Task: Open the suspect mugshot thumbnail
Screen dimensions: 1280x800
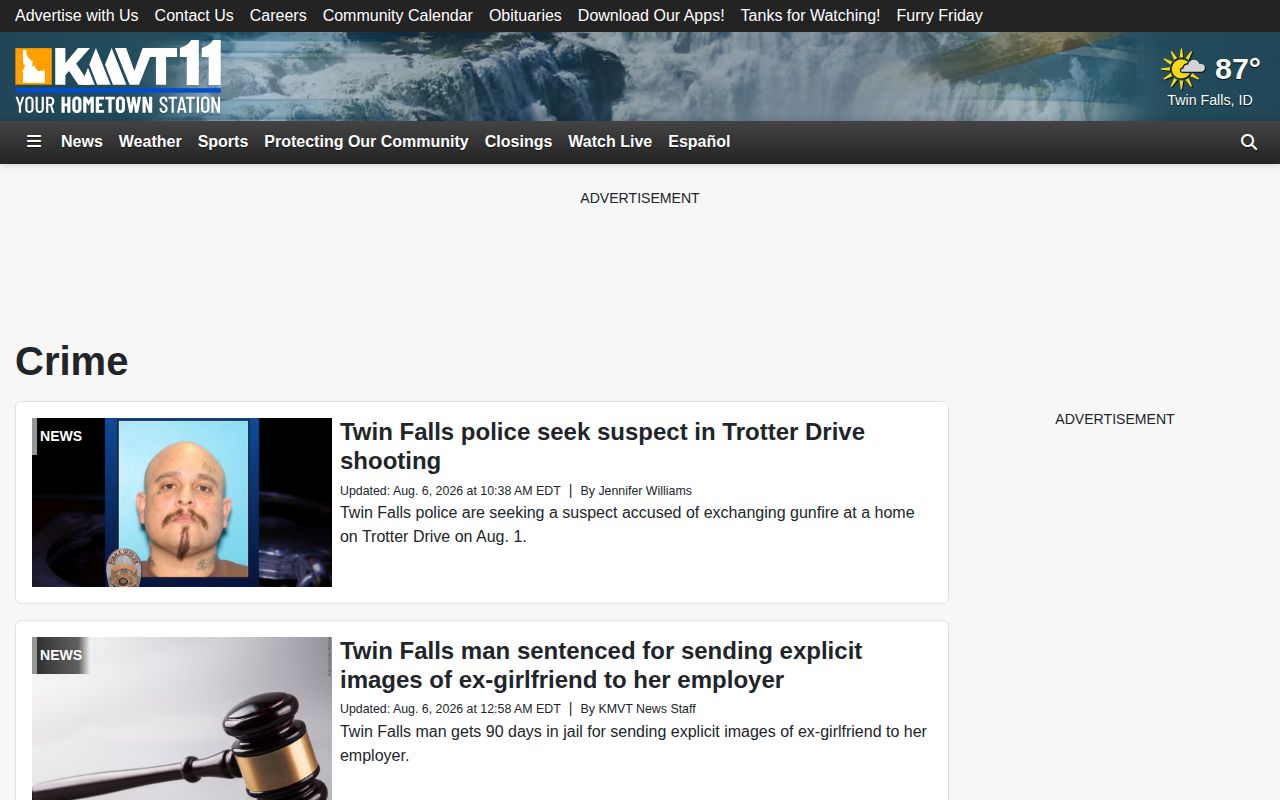Action: pos(182,502)
